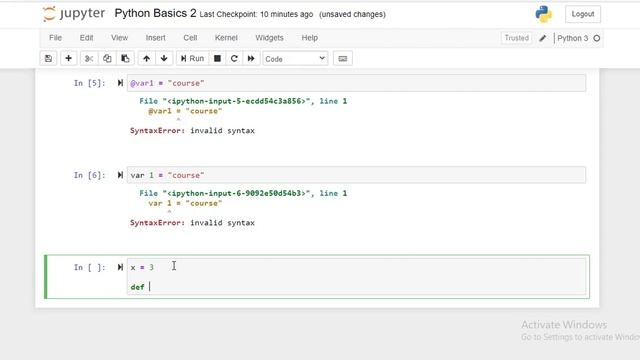Select the empty In [ ]: prompt

tap(89, 267)
